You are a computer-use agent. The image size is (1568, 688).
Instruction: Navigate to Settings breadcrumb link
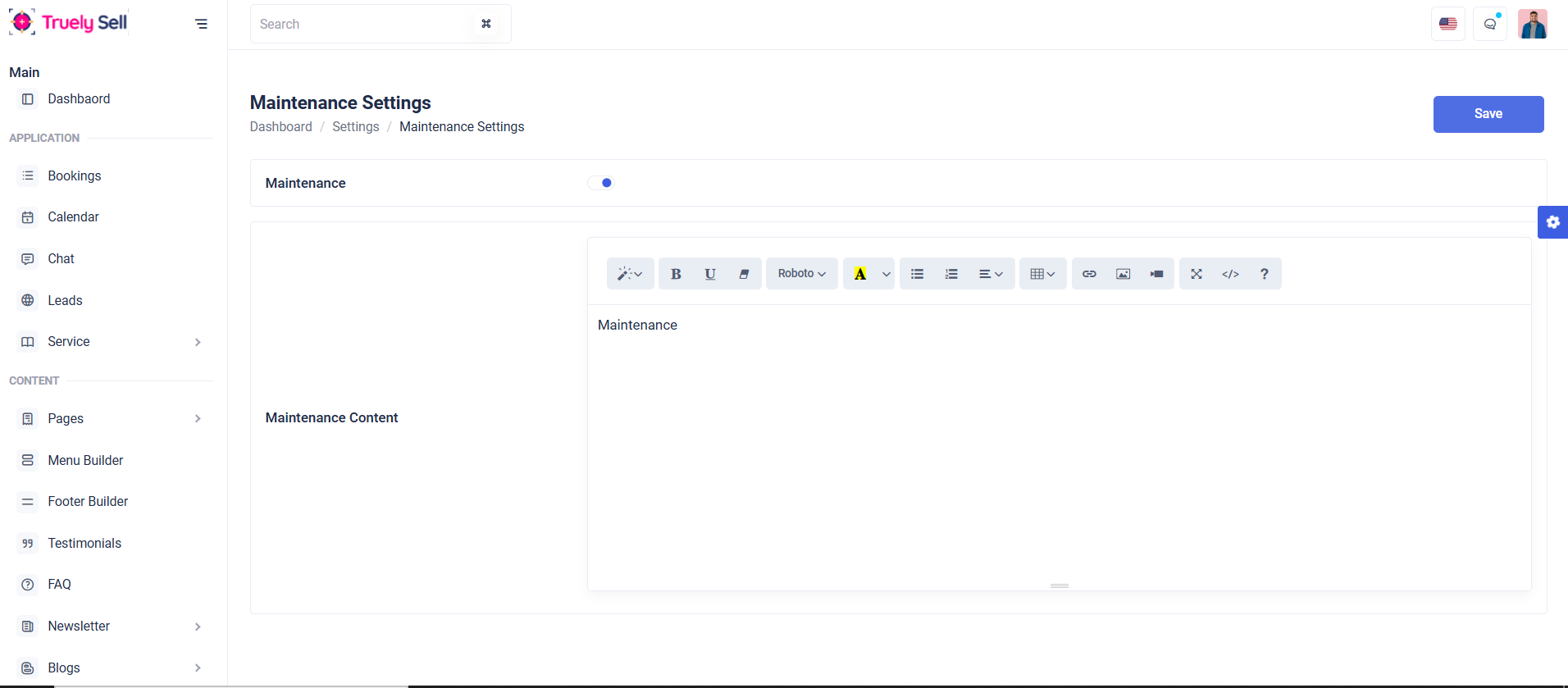tap(355, 127)
